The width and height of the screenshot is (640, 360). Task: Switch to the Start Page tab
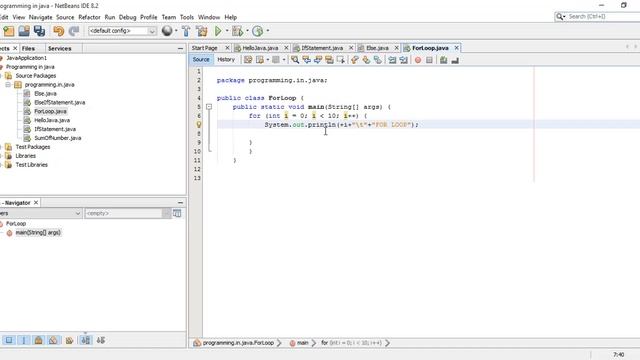pyautogui.click(x=204, y=48)
